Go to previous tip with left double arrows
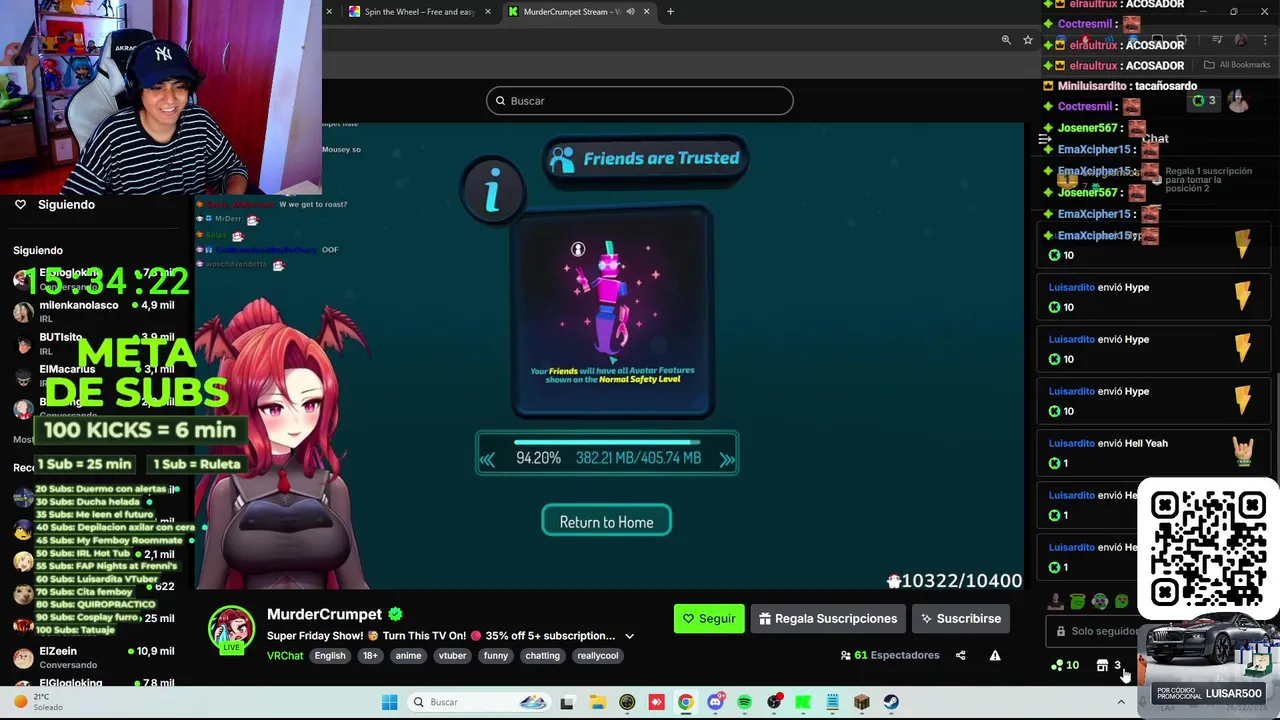 [488, 459]
